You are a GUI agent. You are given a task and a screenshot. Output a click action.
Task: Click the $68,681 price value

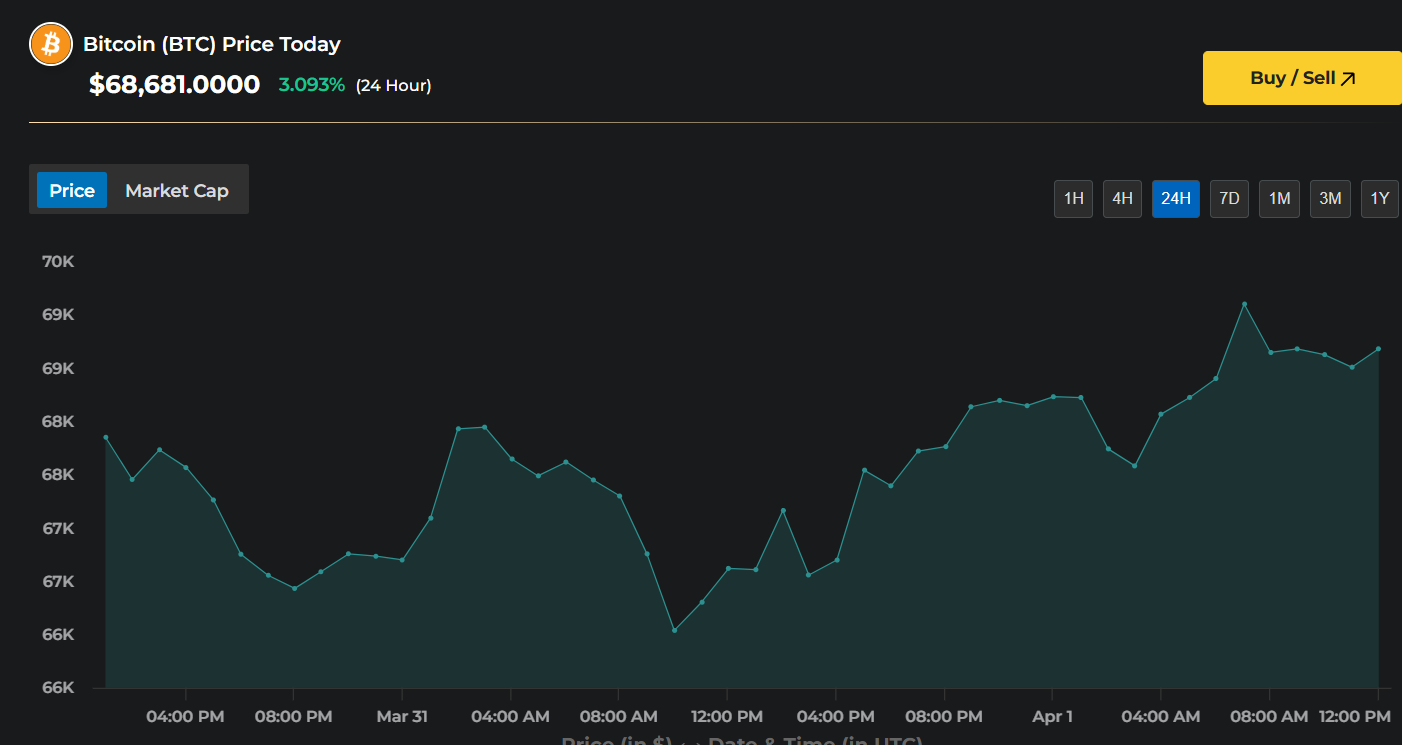pos(174,85)
